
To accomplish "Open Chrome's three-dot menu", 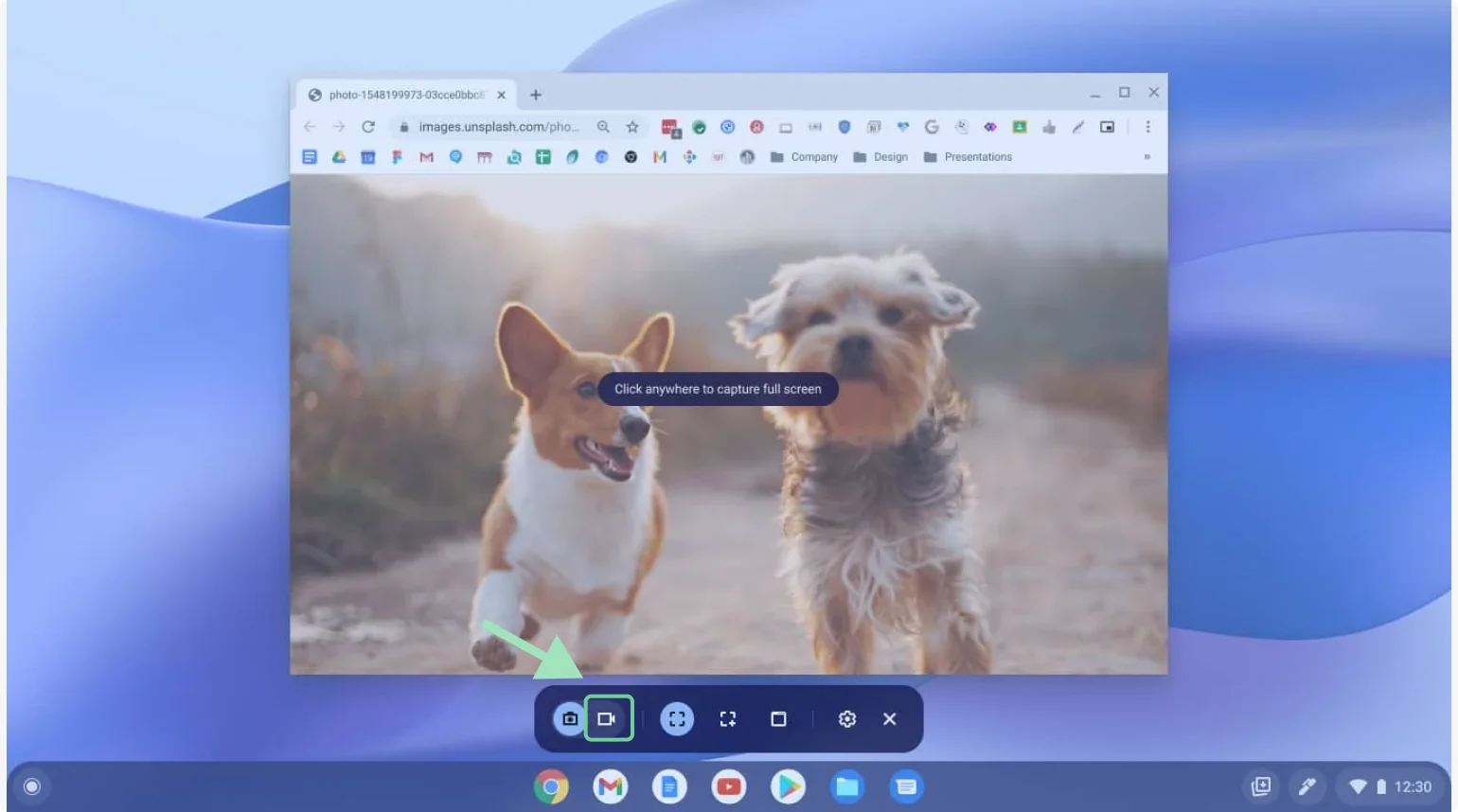I will (1148, 126).
